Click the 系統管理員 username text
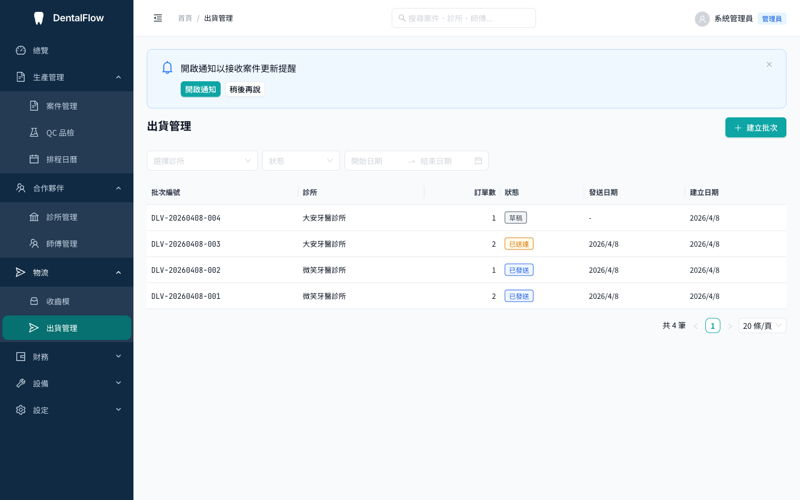Image resolution: width=800 pixels, height=500 pixels. coord(733,19)
